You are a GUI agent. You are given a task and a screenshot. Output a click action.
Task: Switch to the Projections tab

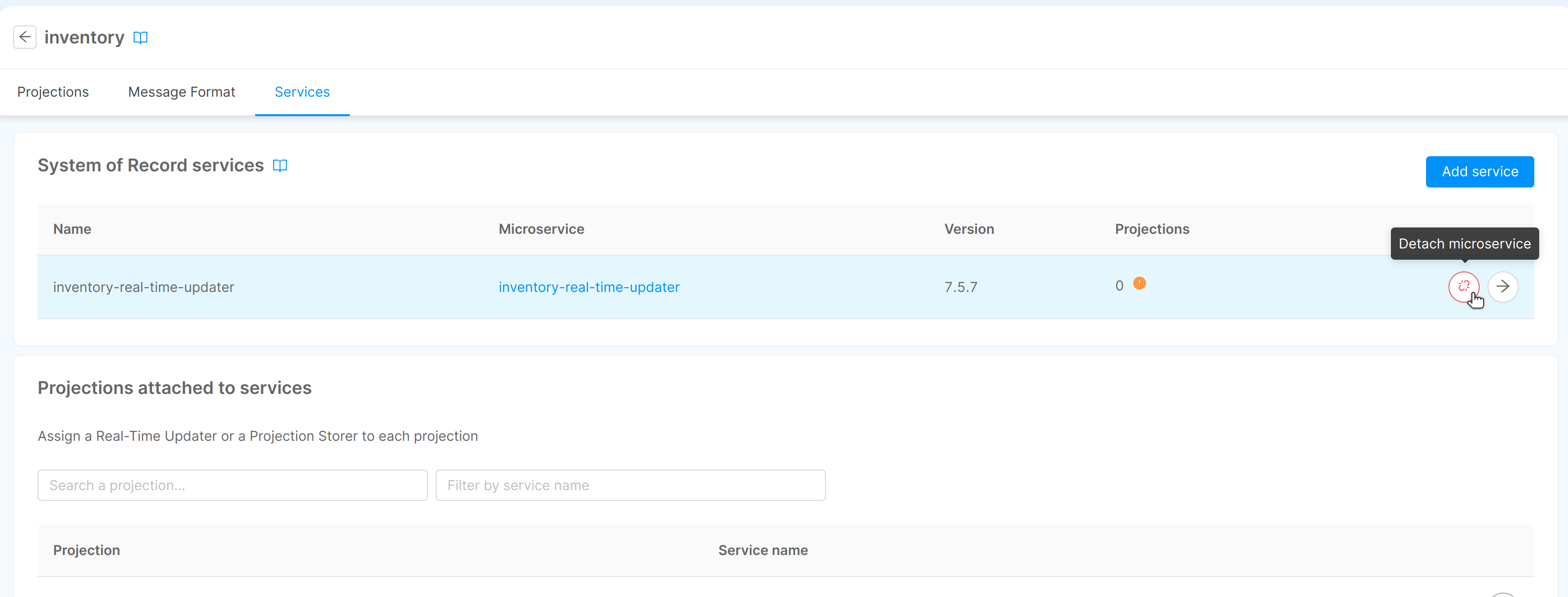pyautogui.click(x=53, y=92)
